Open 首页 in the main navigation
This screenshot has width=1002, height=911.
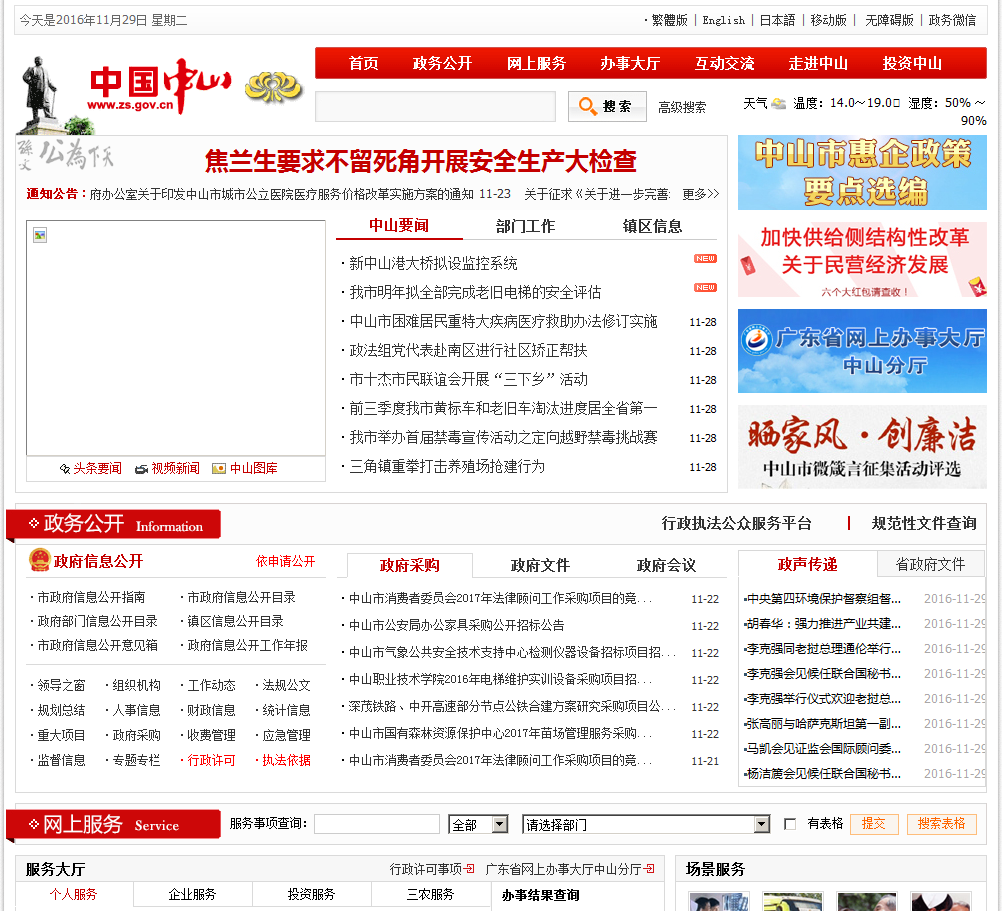tap(364, 63)
